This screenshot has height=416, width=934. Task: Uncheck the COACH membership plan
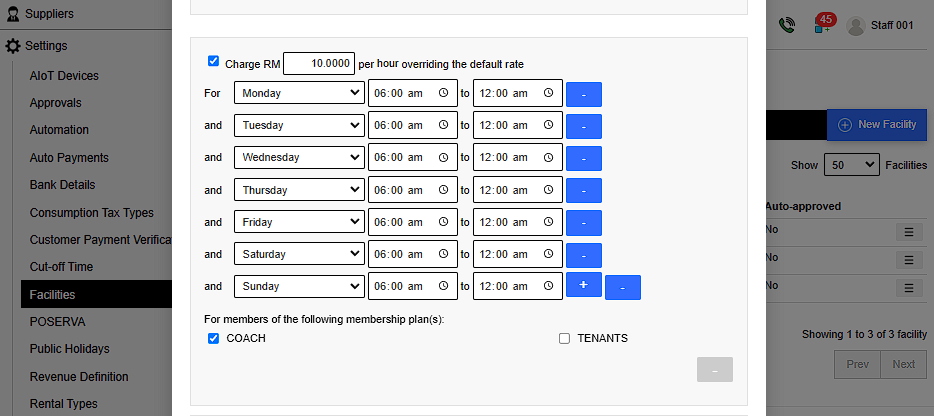tap(213, 338)
